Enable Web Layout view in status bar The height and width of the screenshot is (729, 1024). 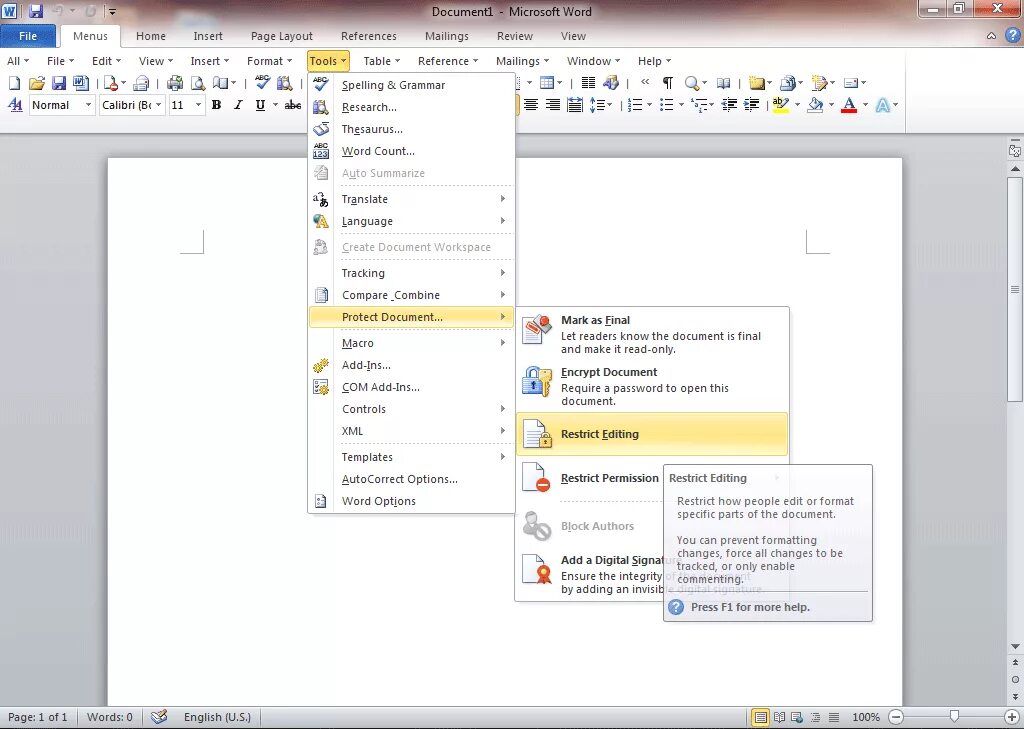[x=796, y=717]
